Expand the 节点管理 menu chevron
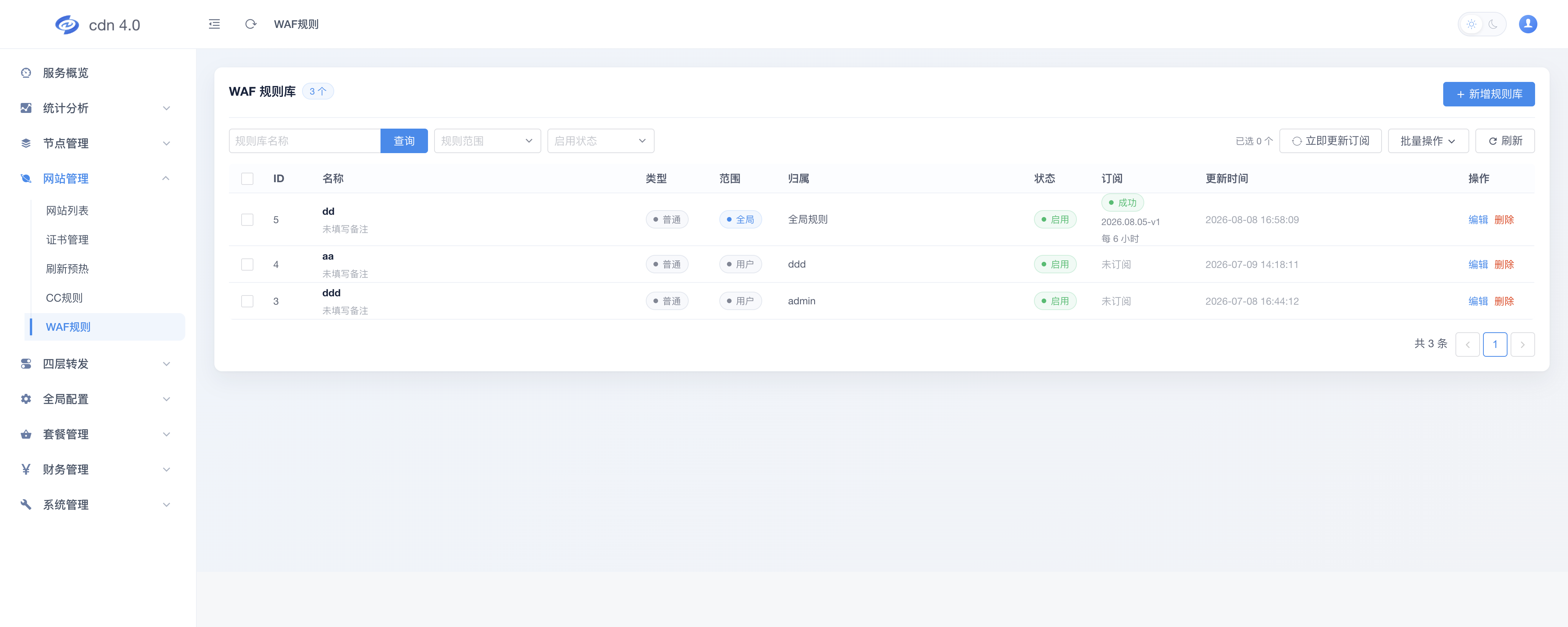 point(166,144)
